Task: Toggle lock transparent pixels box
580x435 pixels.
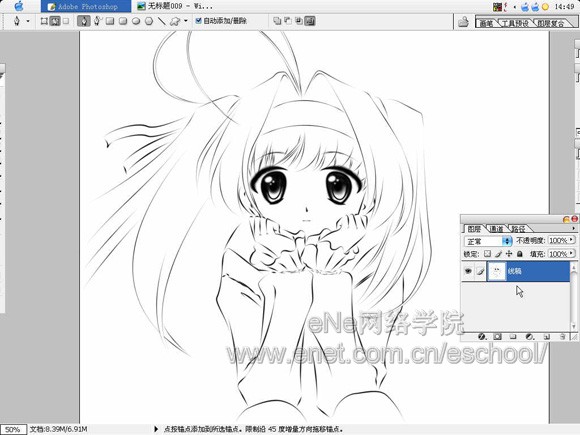Action: 488,254
